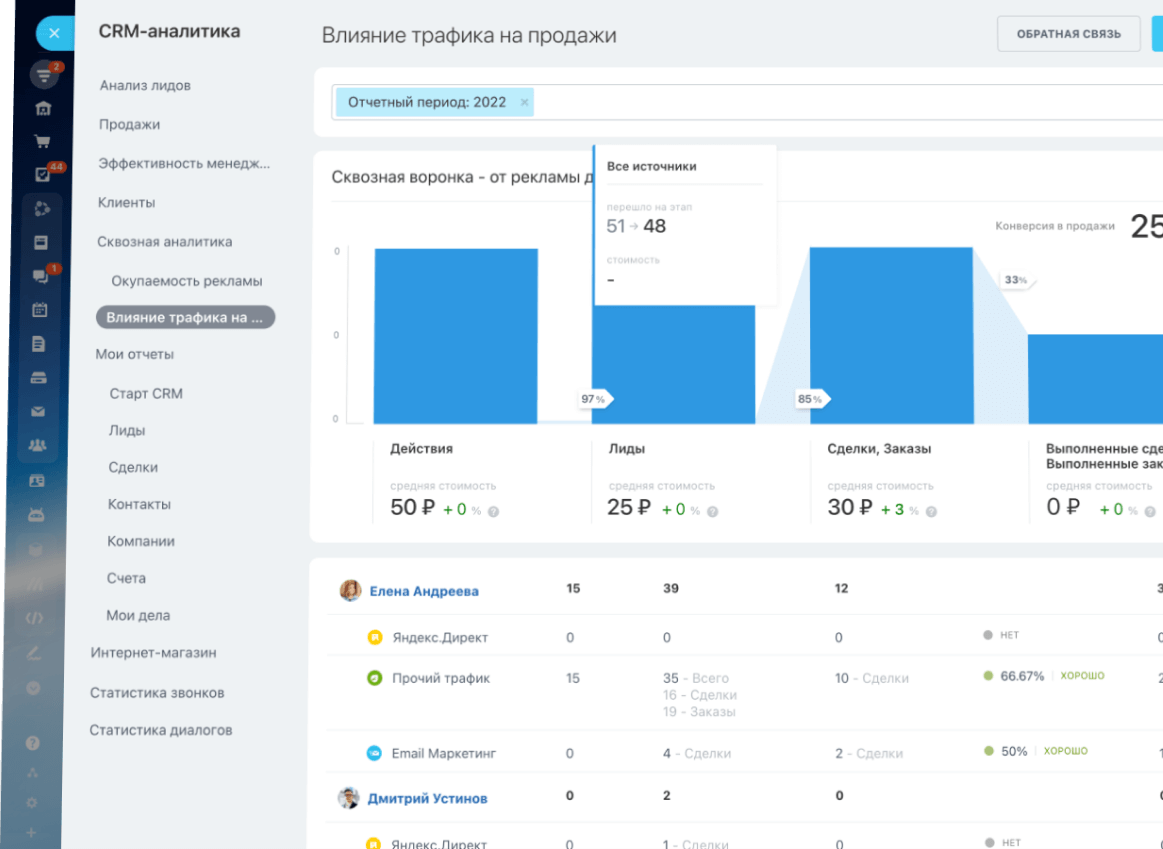This screenshot has width=1163, height=849.
Task: Open the report filter dropdown field
Action: [x=800, y=102]
